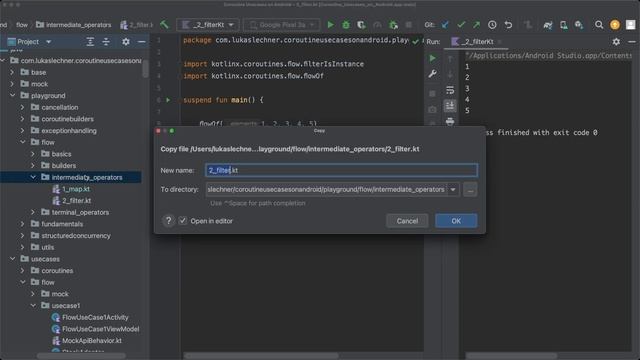
Task: Click flow breadcrumb in navigation bar
Action: click(22, 25)
